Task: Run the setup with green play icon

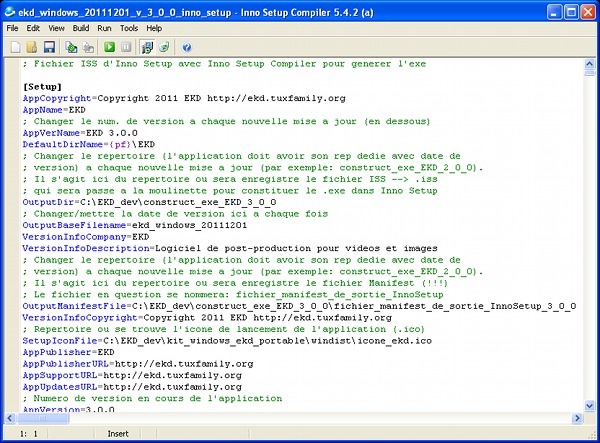Action: click(110, 47)
